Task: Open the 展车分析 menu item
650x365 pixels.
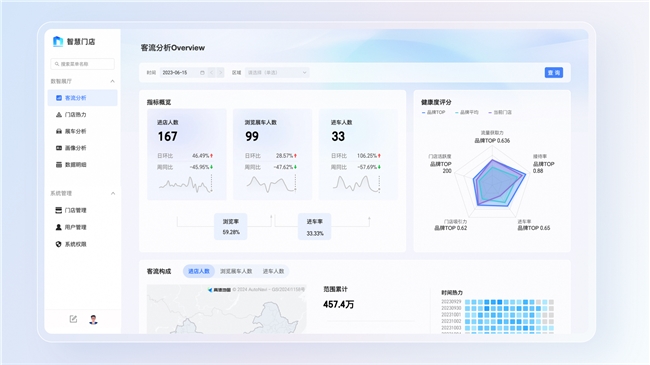Action: click(x=82, y=131)
